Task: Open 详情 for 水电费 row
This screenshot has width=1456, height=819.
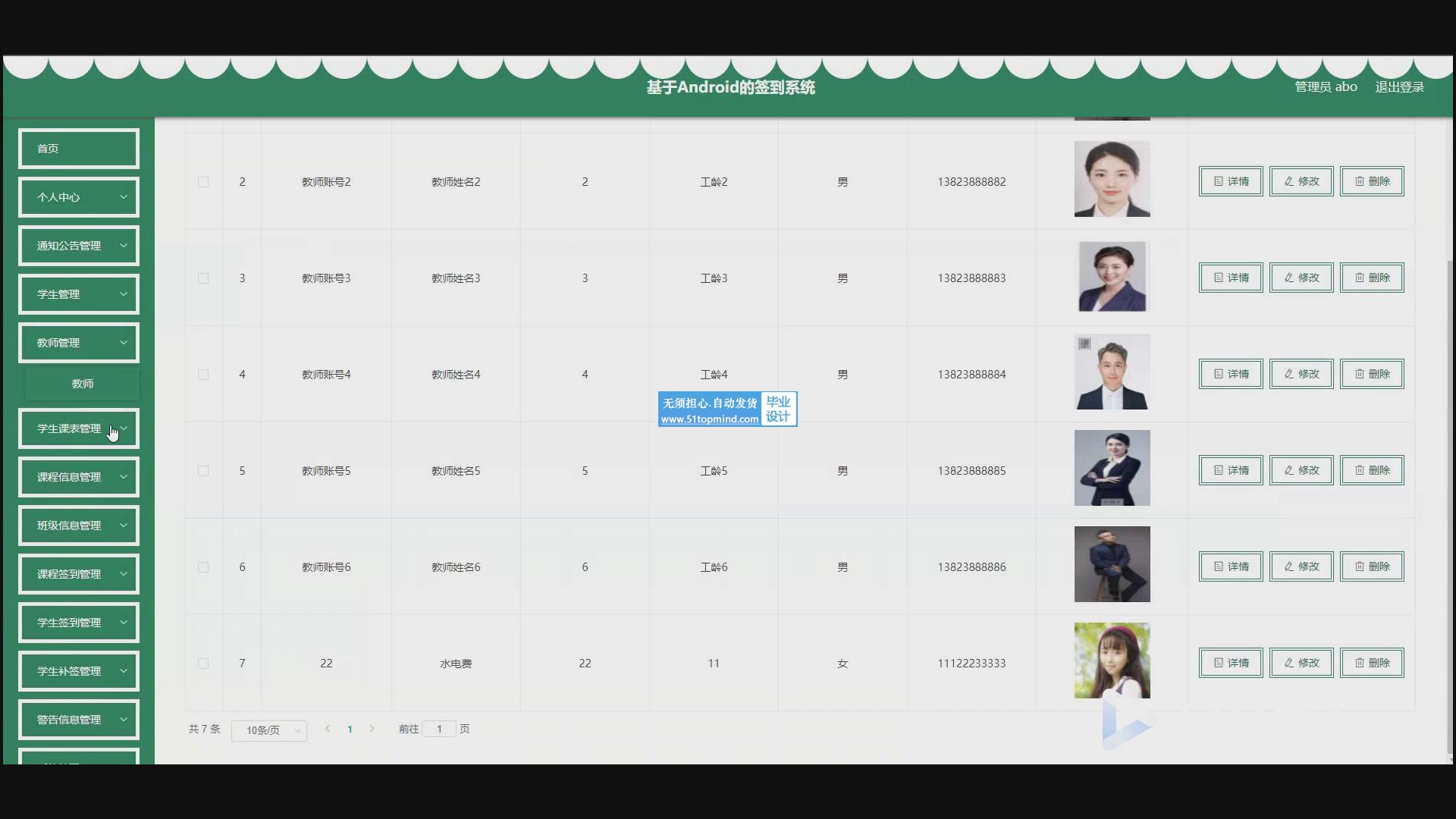Action: coord(1231,663)
